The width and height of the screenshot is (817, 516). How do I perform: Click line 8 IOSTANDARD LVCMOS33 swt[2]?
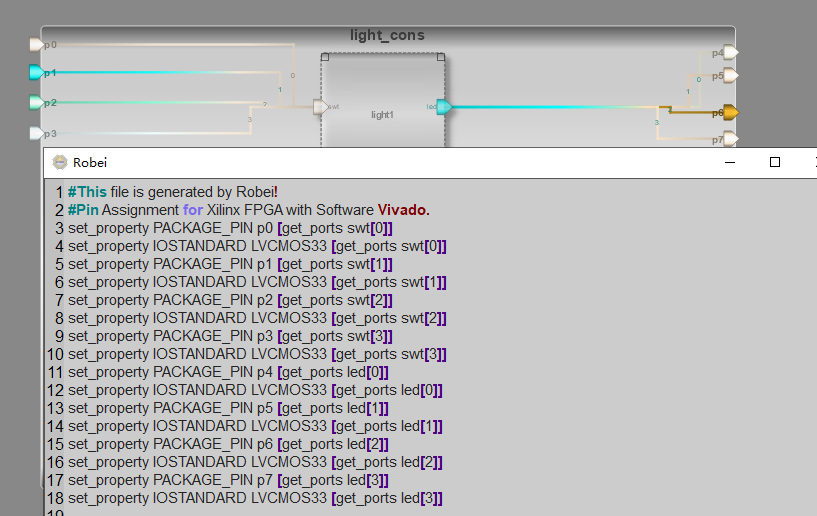[x=257, y=318]
